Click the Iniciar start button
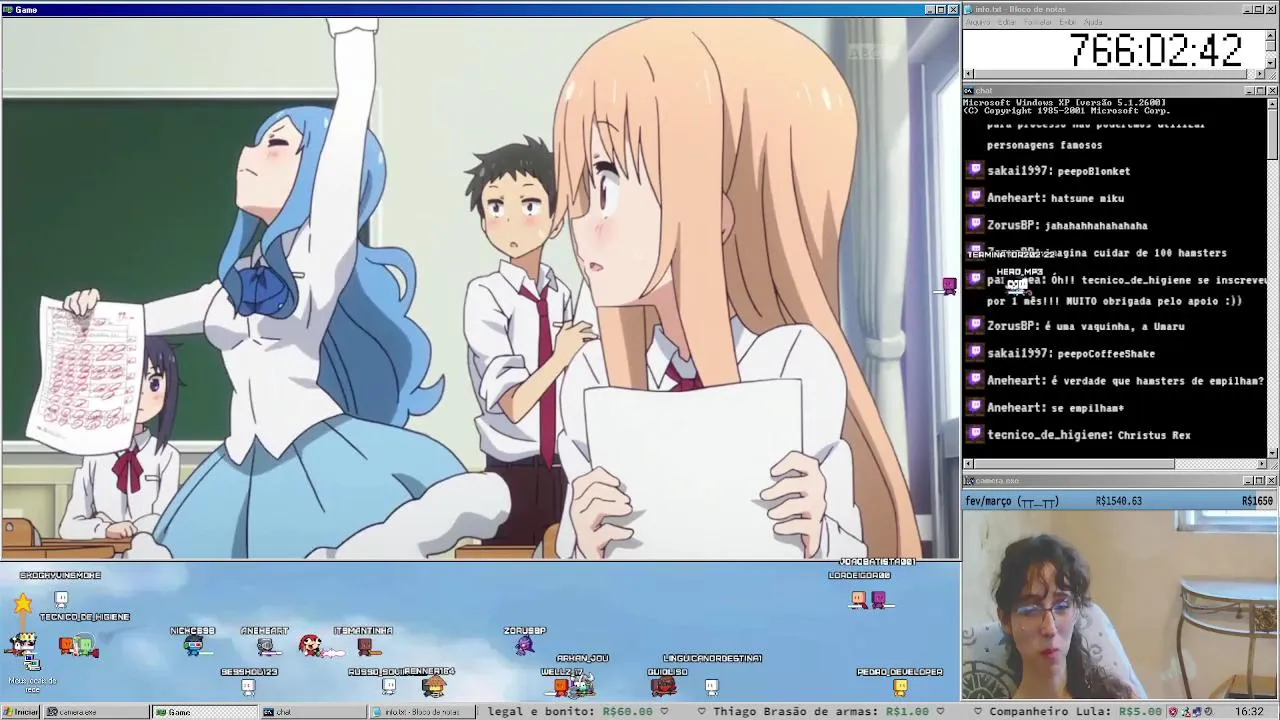 pos(20,712)
